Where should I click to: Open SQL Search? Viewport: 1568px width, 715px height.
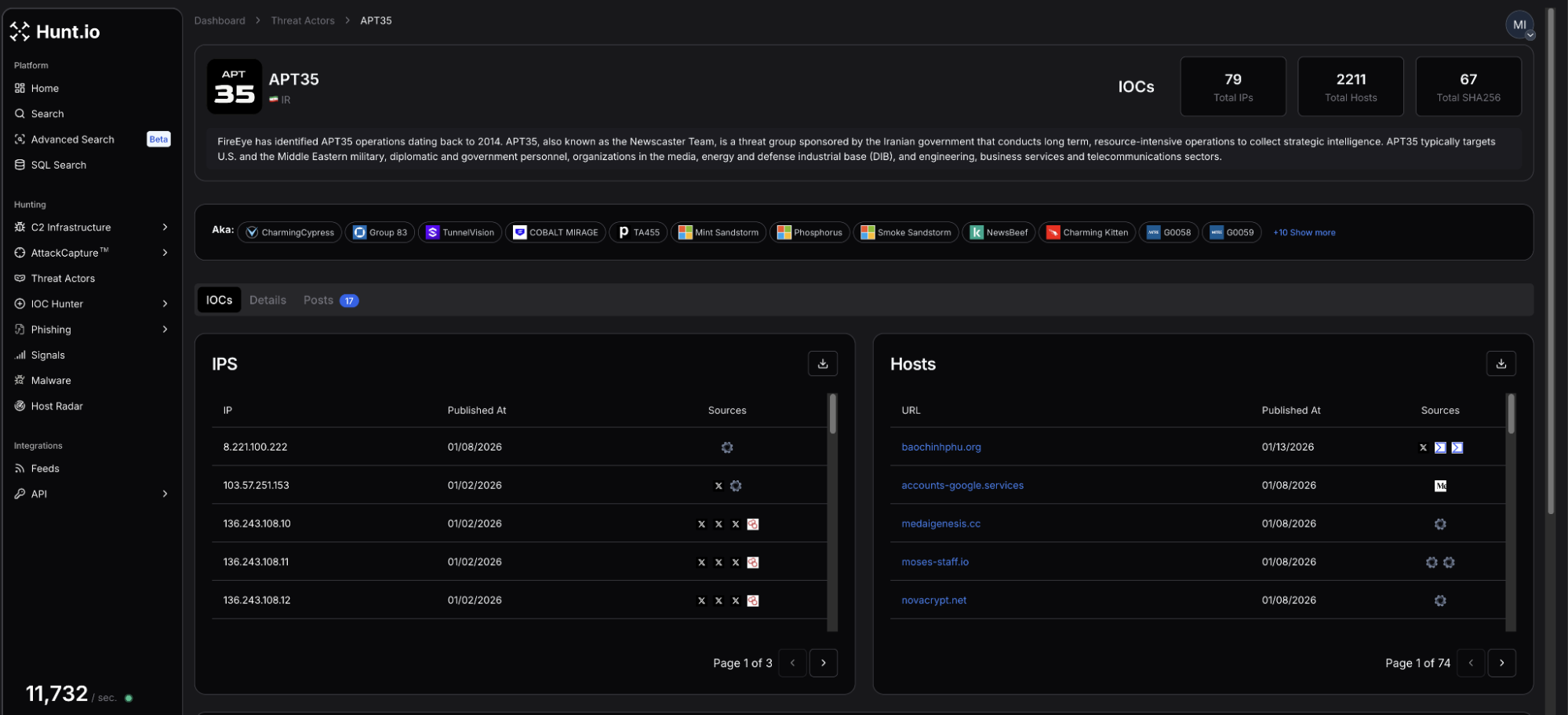click(58, 165)
